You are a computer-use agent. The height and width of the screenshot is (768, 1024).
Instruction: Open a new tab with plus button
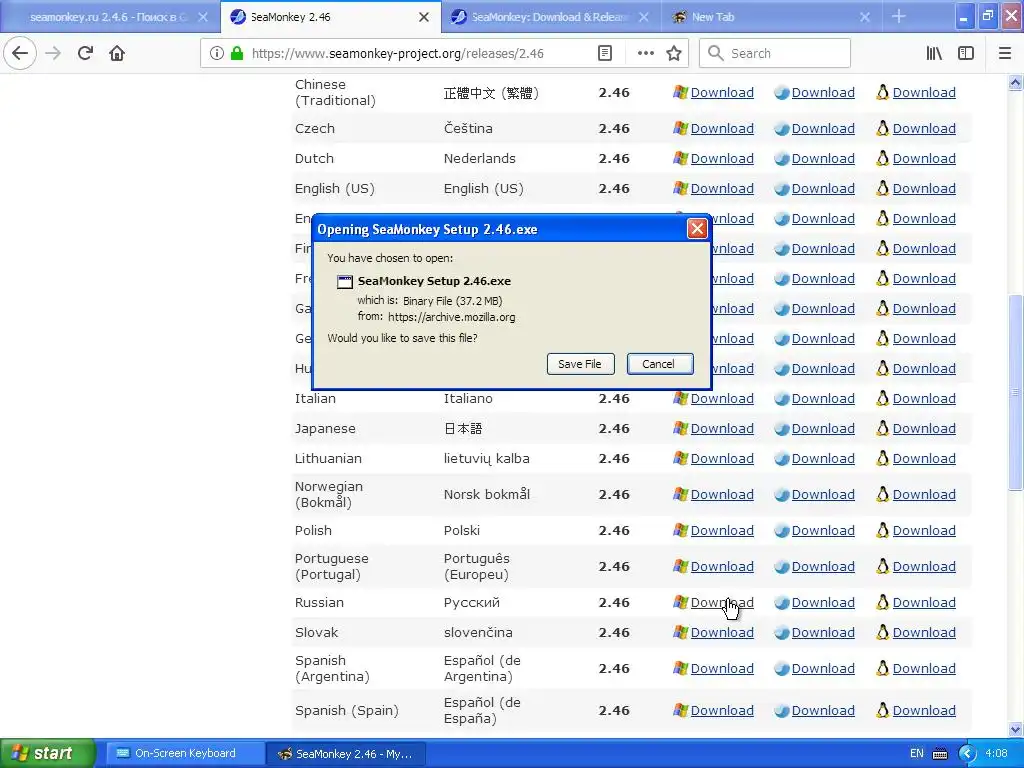(x=899, y=17)
